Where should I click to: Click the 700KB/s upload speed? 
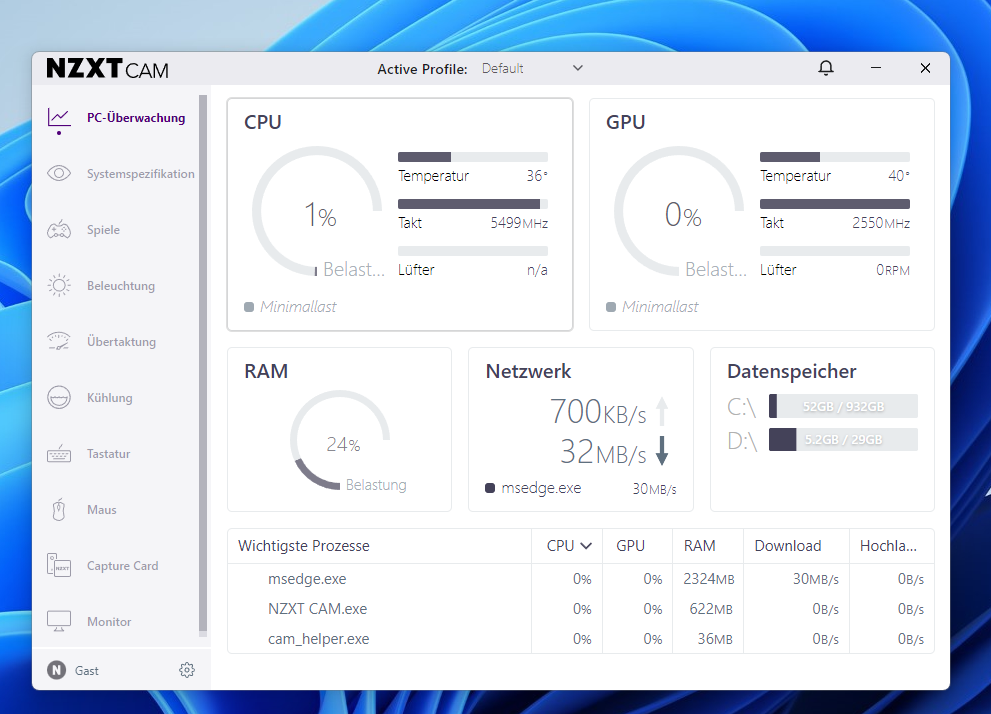598,411
